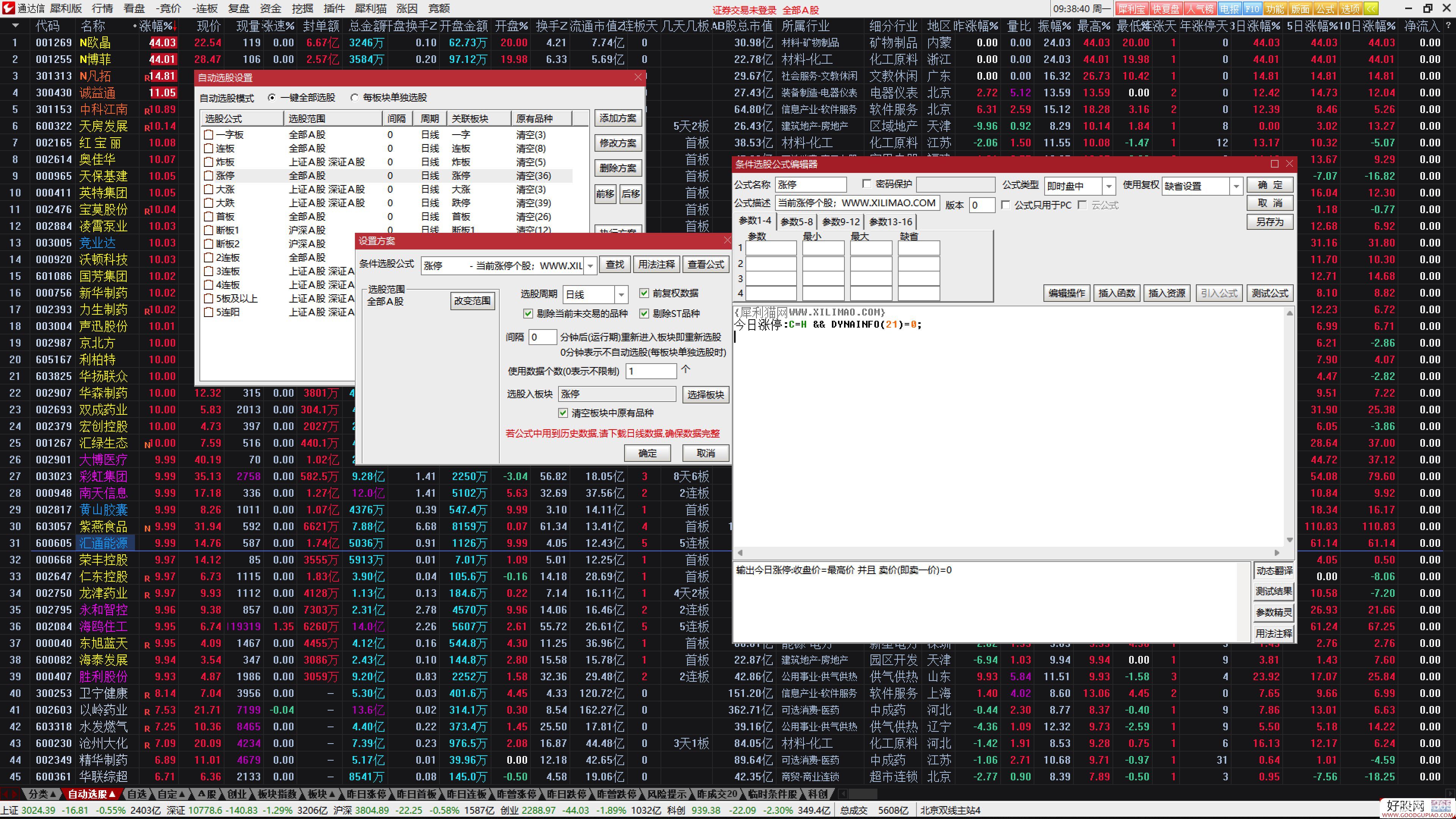Expand the 条件选股公式 dropdown
The width and height of the screenshot is (1456, 819).
coord(590,265)
